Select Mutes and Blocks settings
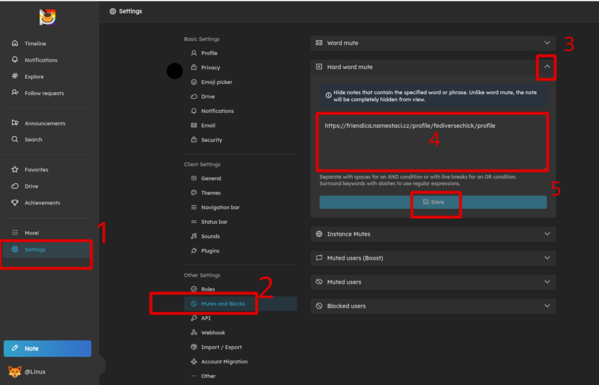This screenshot has height=385, width=599. (x=241, y=304)
